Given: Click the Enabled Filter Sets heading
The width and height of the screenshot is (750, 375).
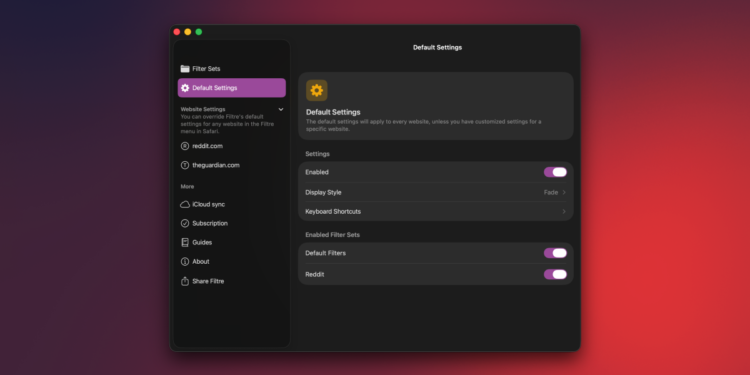Looking at the screenshot, I should tap(332, 235).
